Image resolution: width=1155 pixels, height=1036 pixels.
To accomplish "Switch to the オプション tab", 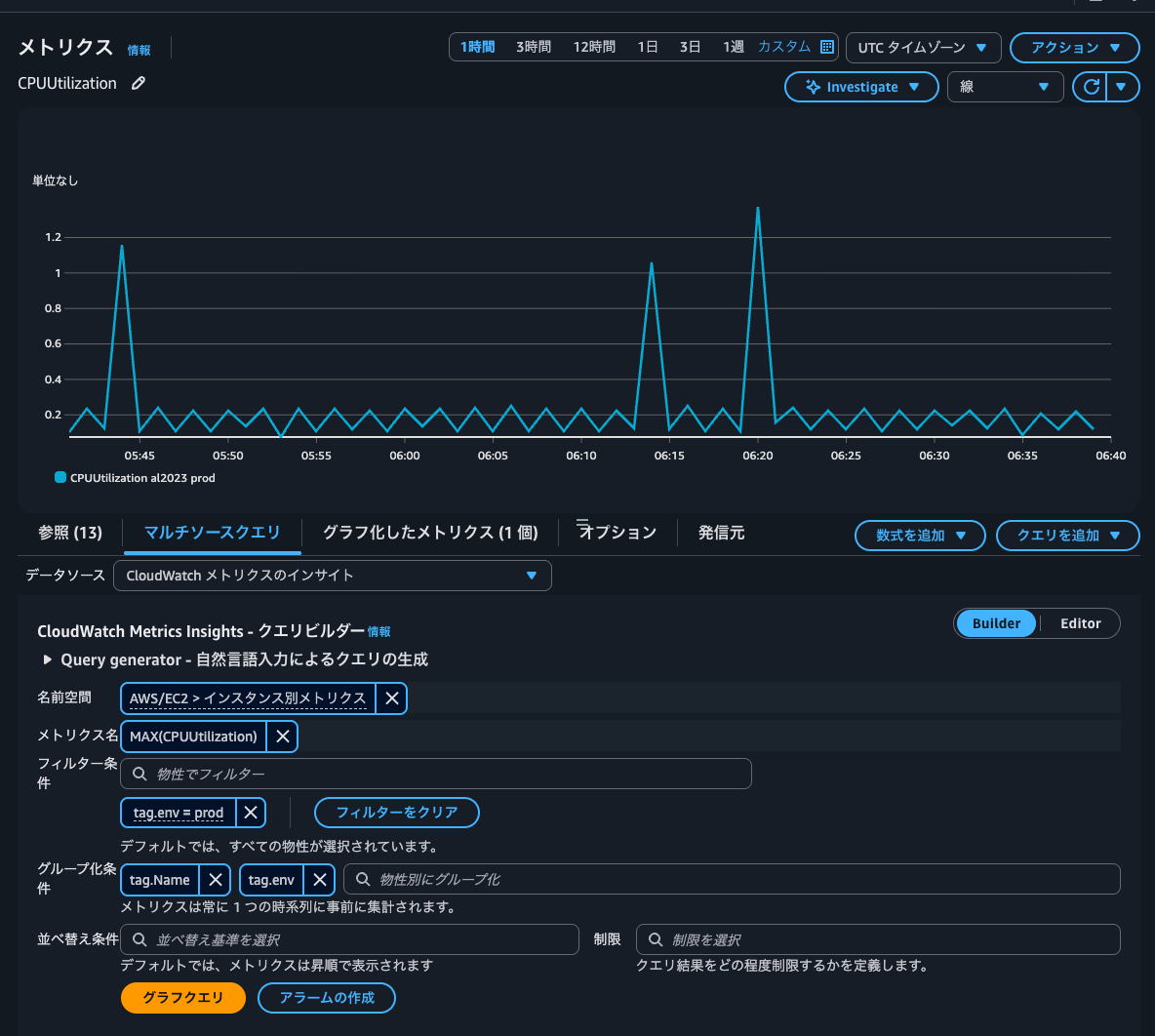I will point(617,532).
